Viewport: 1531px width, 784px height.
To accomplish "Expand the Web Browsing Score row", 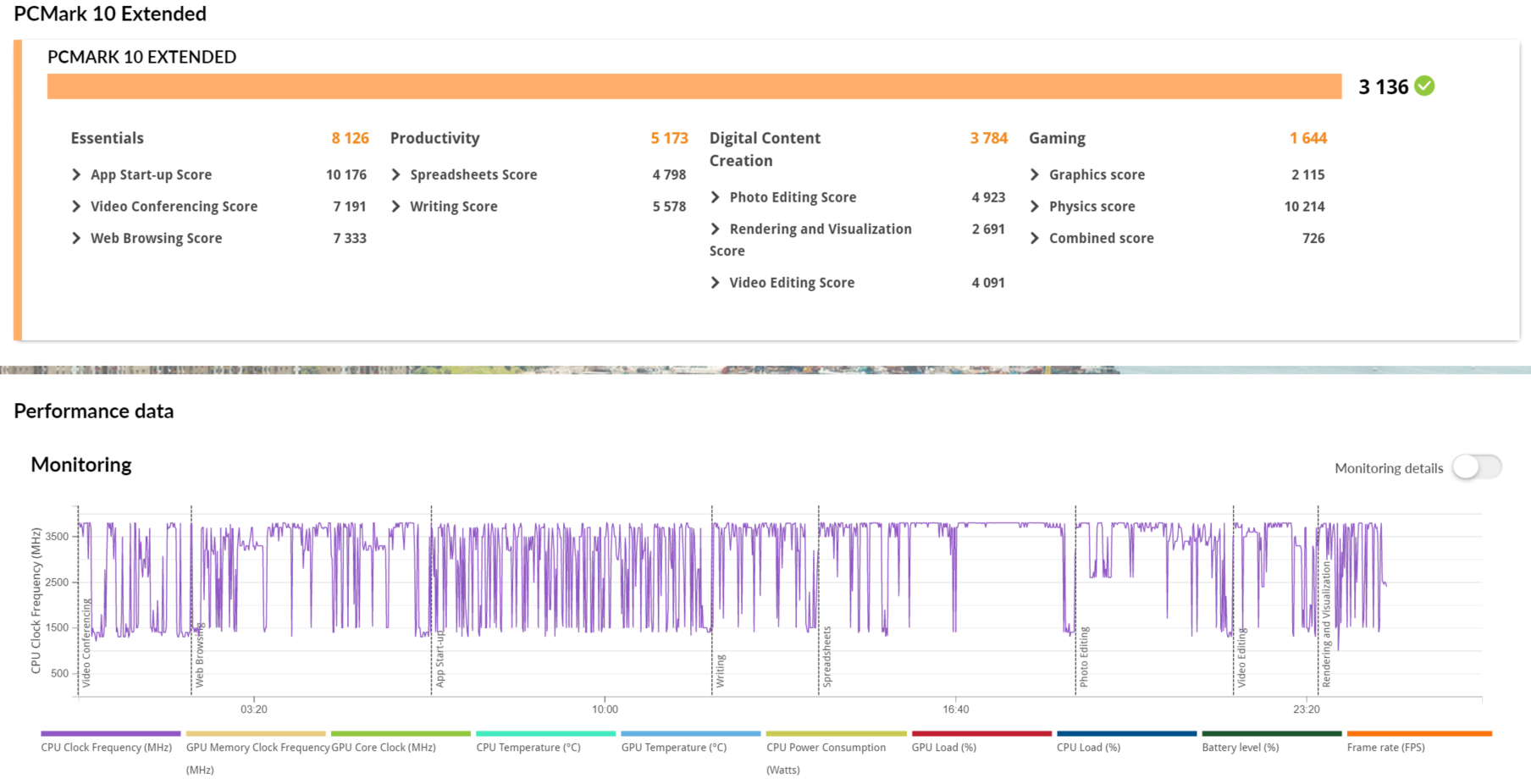I will tap(76, 238).
